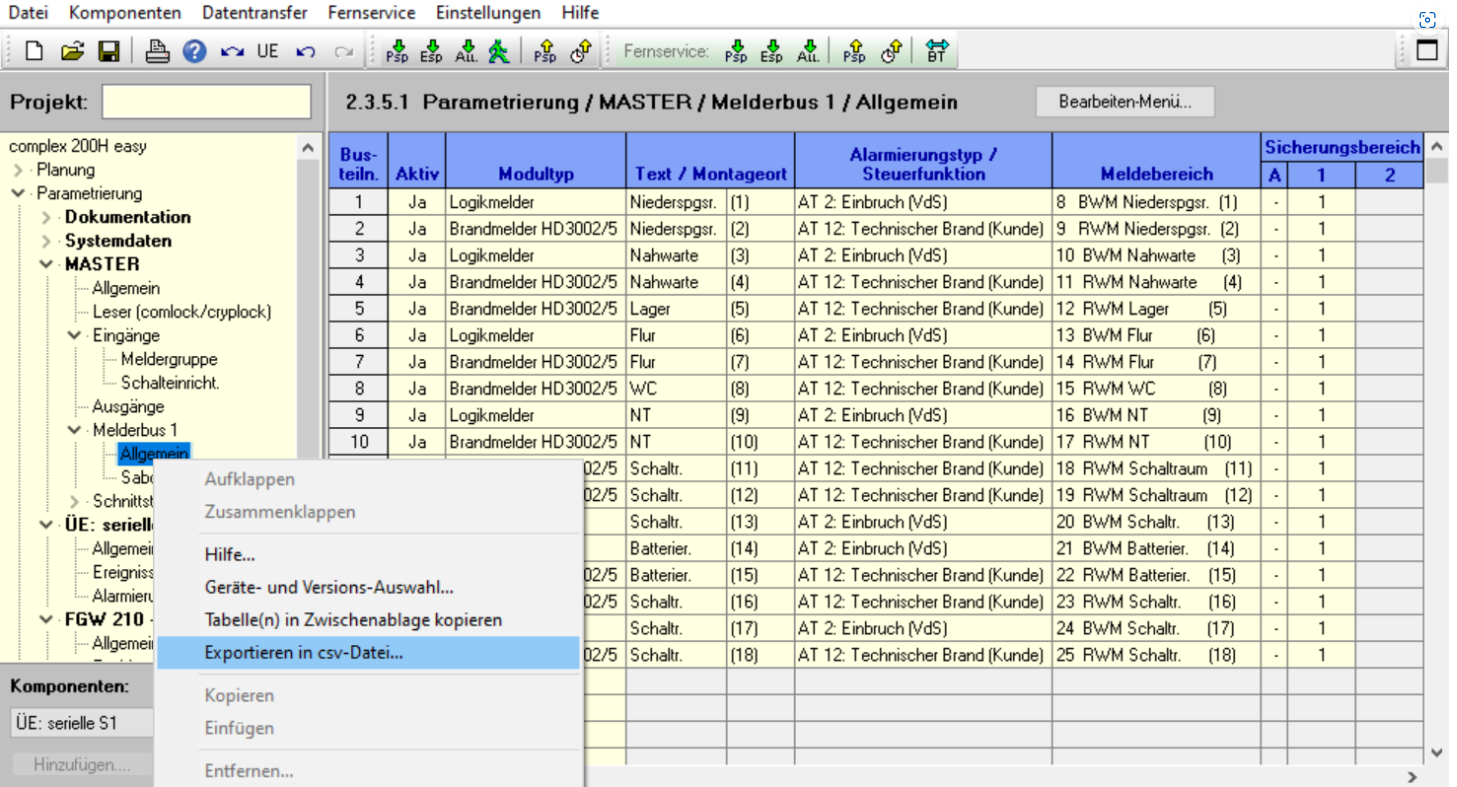Open help via blue question mark
Viewport: 1457px width, 787px height.
click(x=194, y=51)
